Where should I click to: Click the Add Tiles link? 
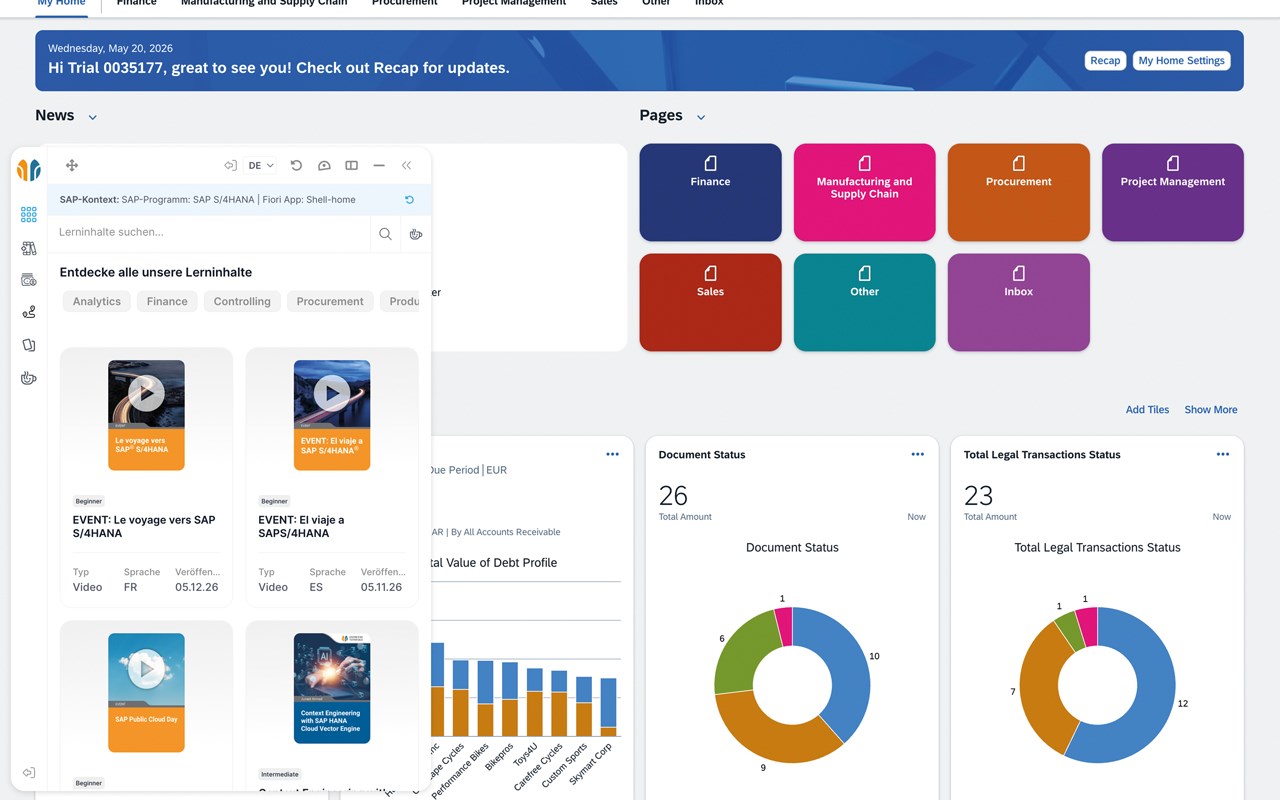[x=1147, y=410]
